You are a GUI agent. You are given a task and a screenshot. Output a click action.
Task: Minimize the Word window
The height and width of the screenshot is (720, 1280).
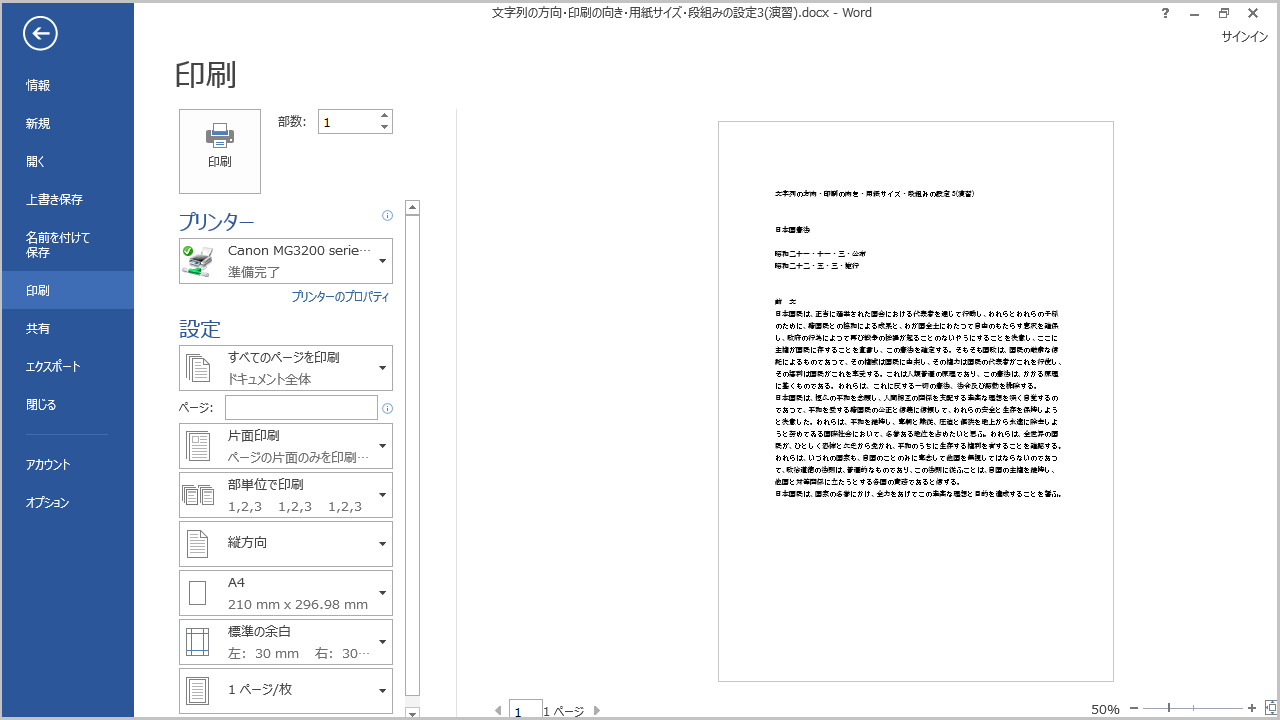point(1194,13)
